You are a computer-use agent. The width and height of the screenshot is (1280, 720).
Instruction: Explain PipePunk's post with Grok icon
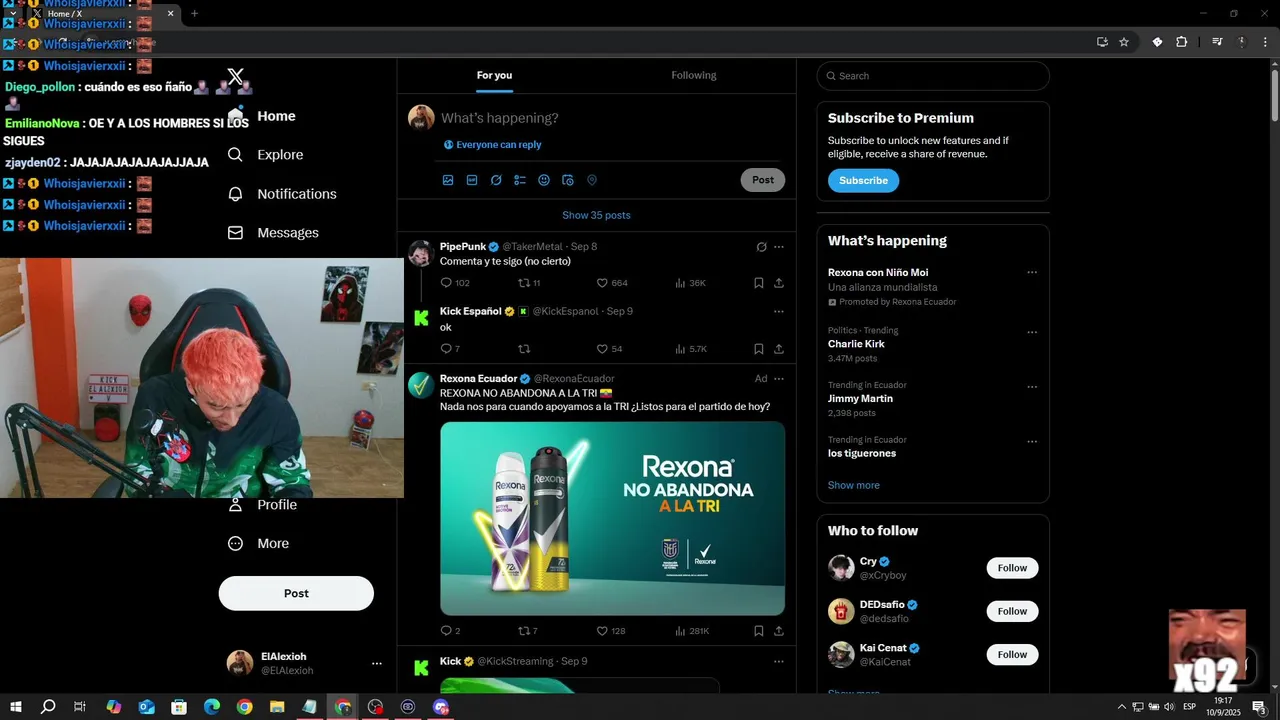coord(761,247)
